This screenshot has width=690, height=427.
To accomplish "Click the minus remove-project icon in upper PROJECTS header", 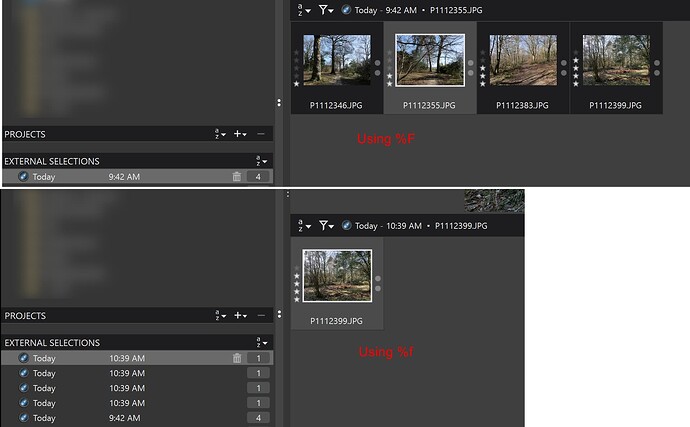I will point(261,134).
